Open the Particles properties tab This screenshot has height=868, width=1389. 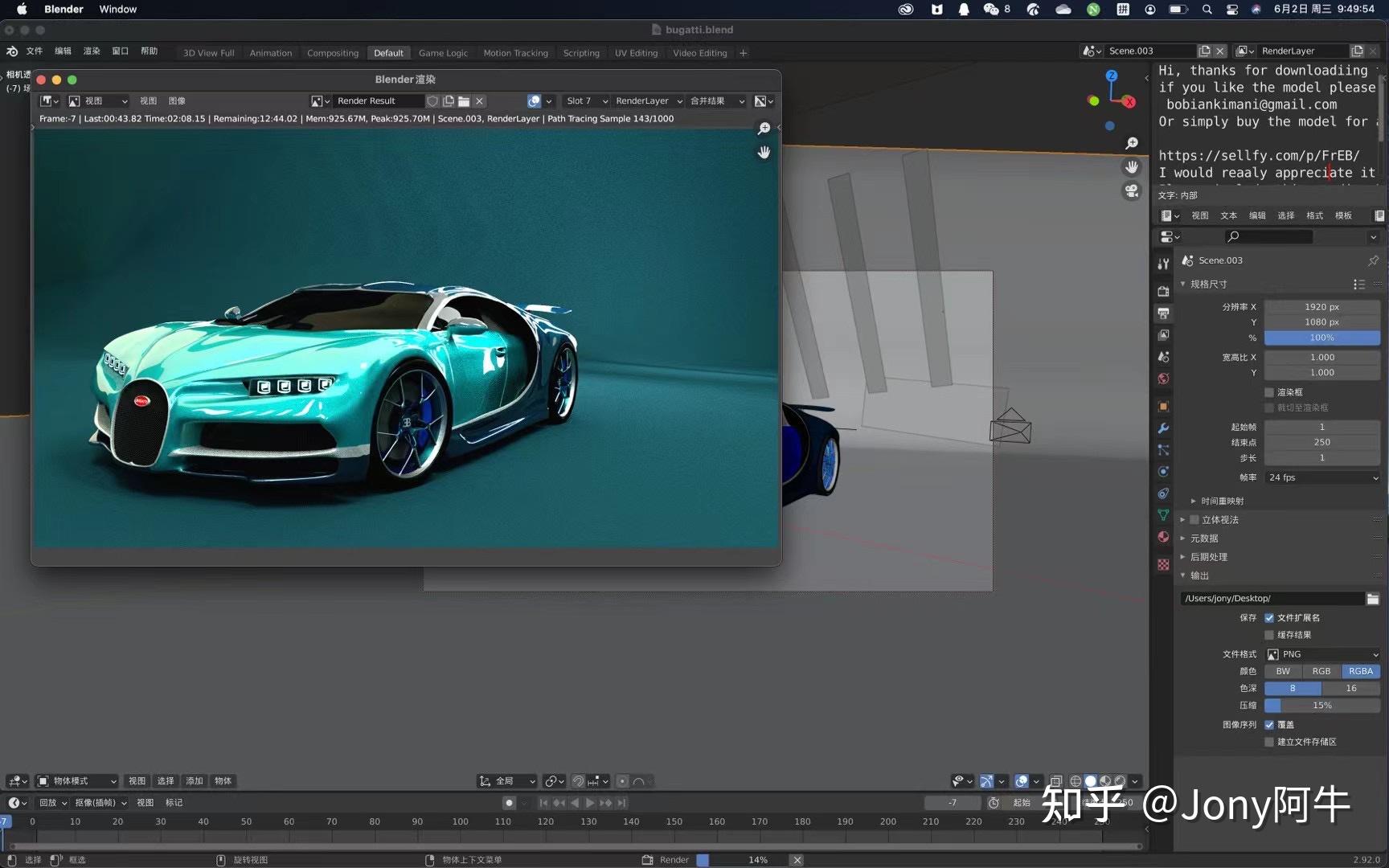(1163, 450)
